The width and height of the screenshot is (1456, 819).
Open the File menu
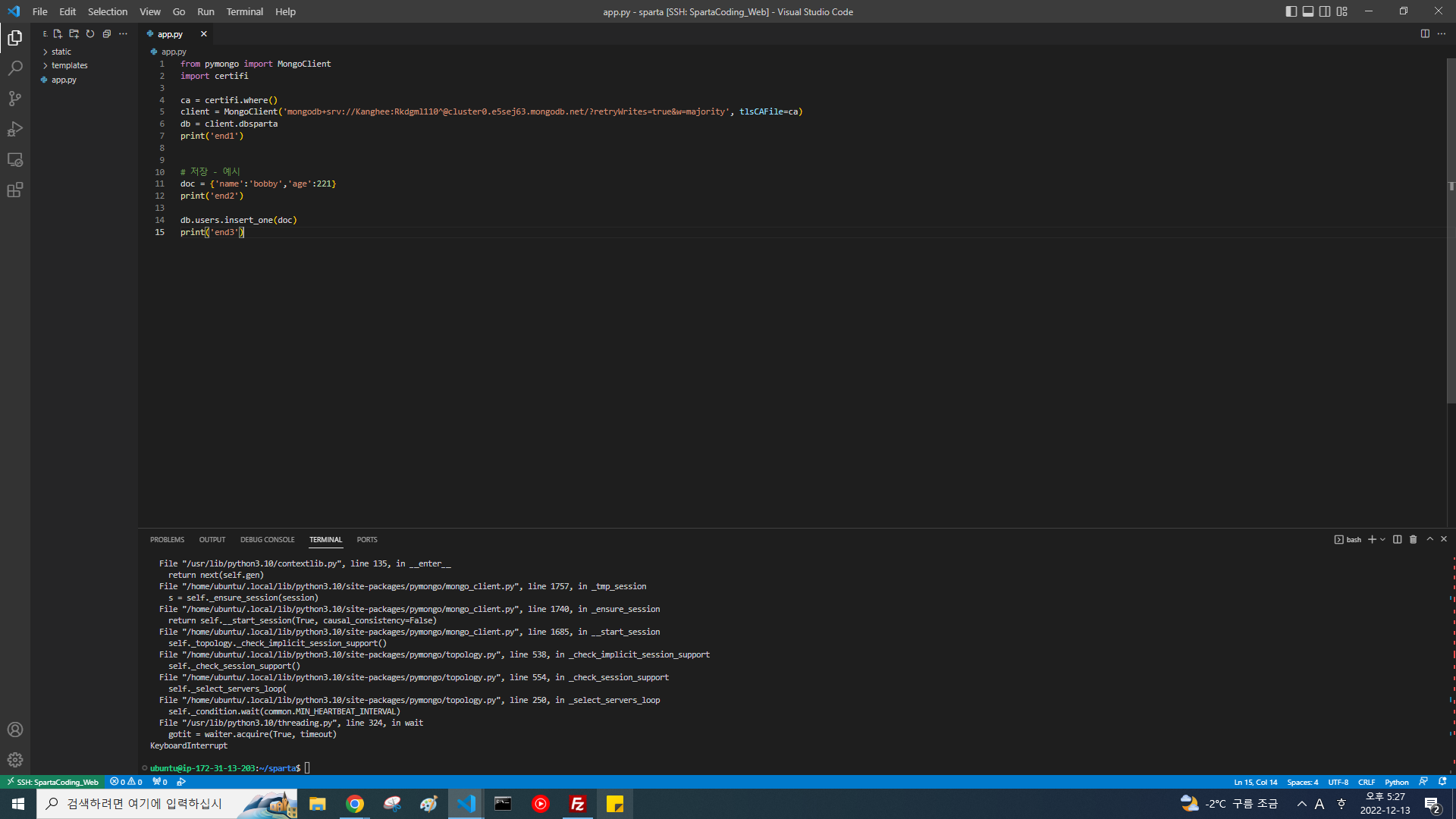point(40,11)
